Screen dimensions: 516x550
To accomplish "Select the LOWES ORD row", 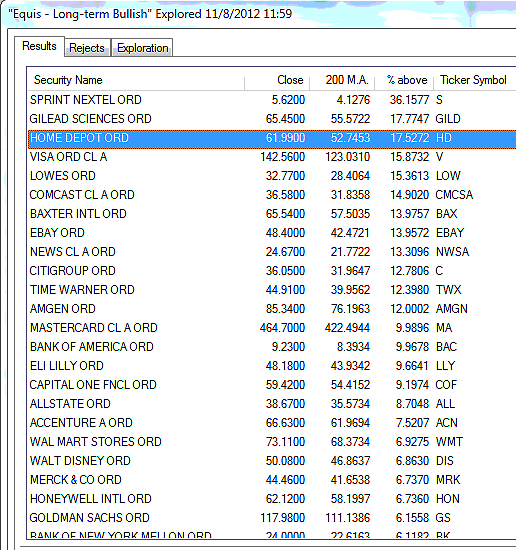I will [272, 176].
